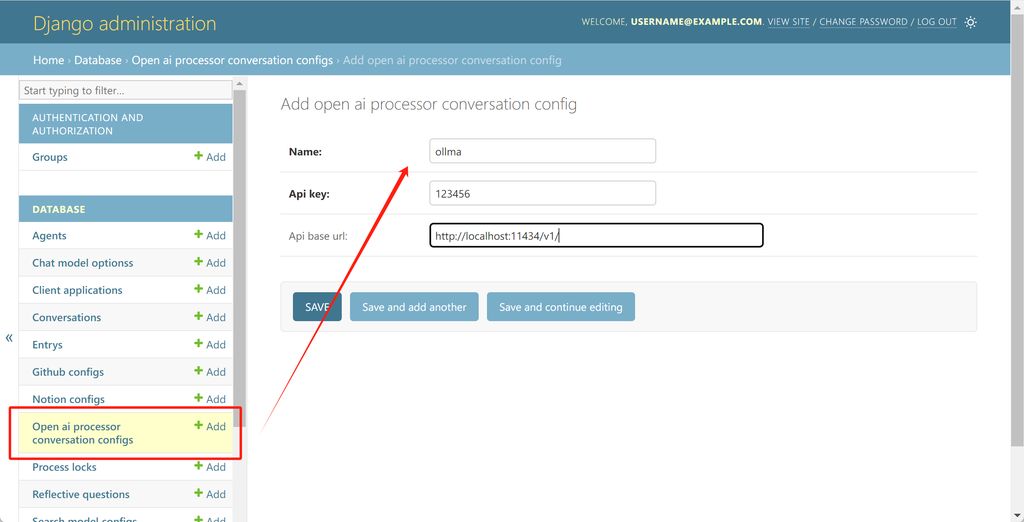1024x522 pixels.
Task: Click the LOG OUT link
Action: (x=936, y=22)
